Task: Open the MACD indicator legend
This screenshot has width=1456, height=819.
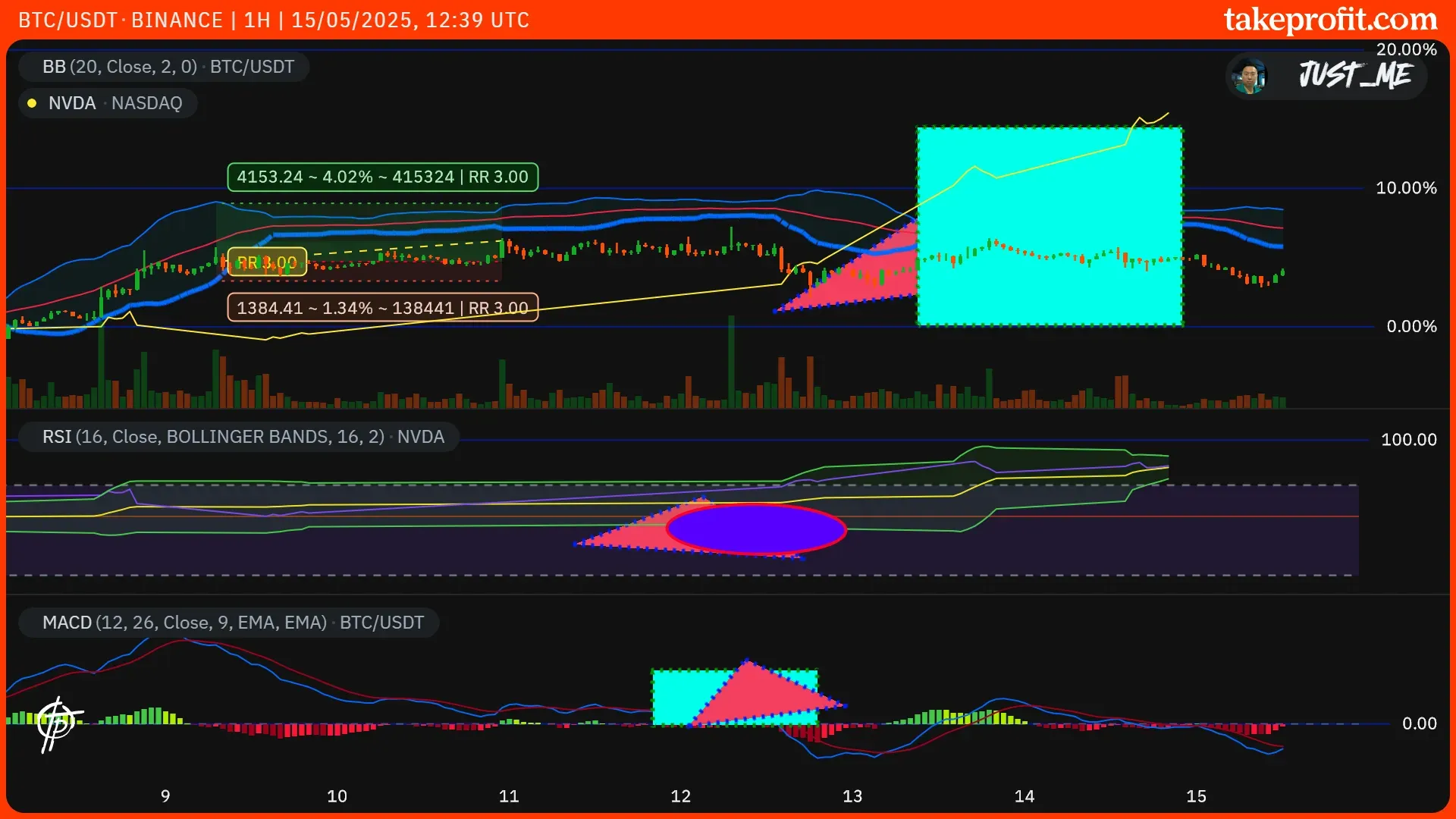Action: (233, 623)
